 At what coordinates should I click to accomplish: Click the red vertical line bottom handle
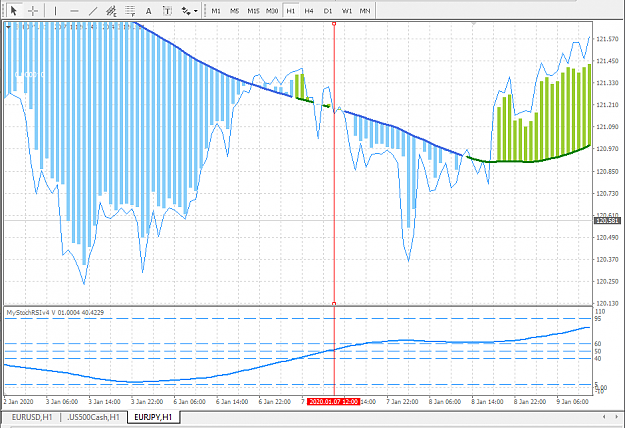tap(334, 304)
